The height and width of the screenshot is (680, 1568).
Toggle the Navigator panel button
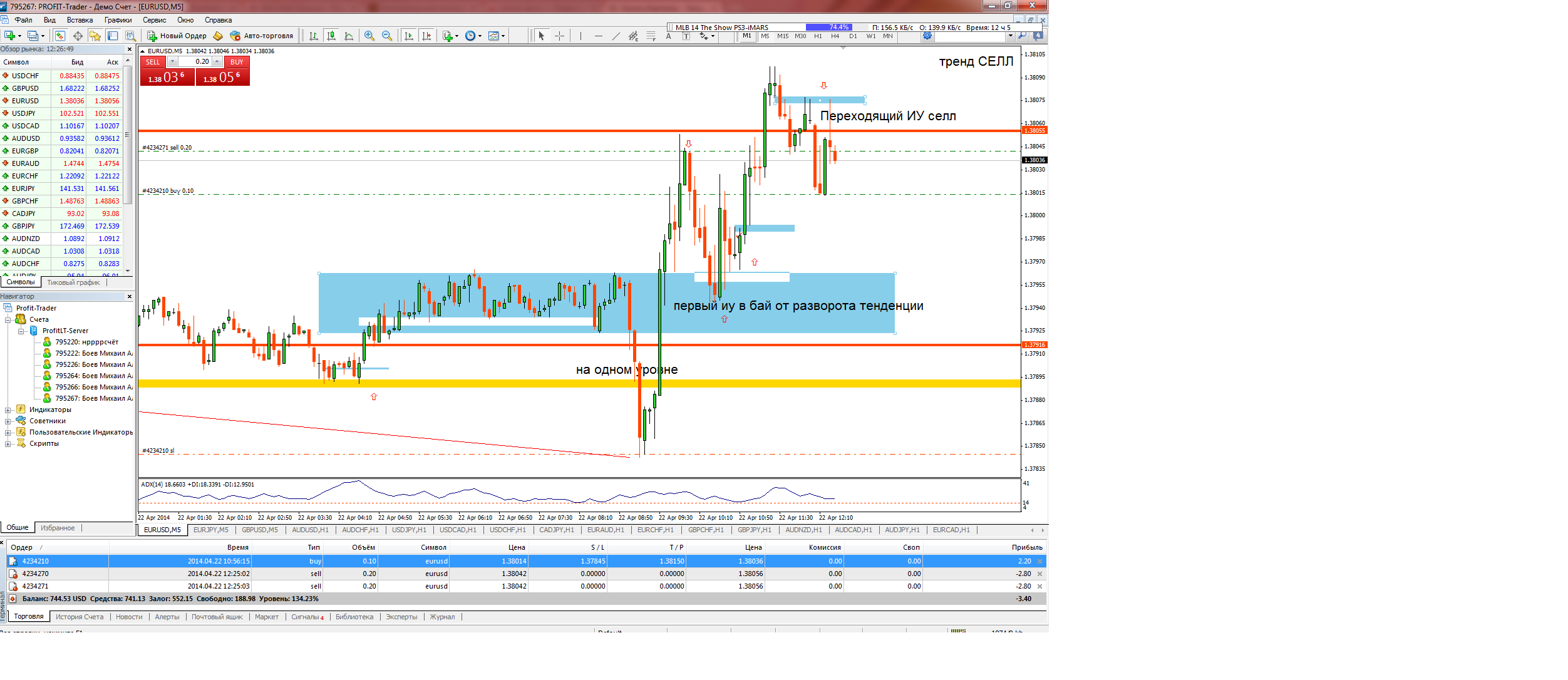[95, 36]
